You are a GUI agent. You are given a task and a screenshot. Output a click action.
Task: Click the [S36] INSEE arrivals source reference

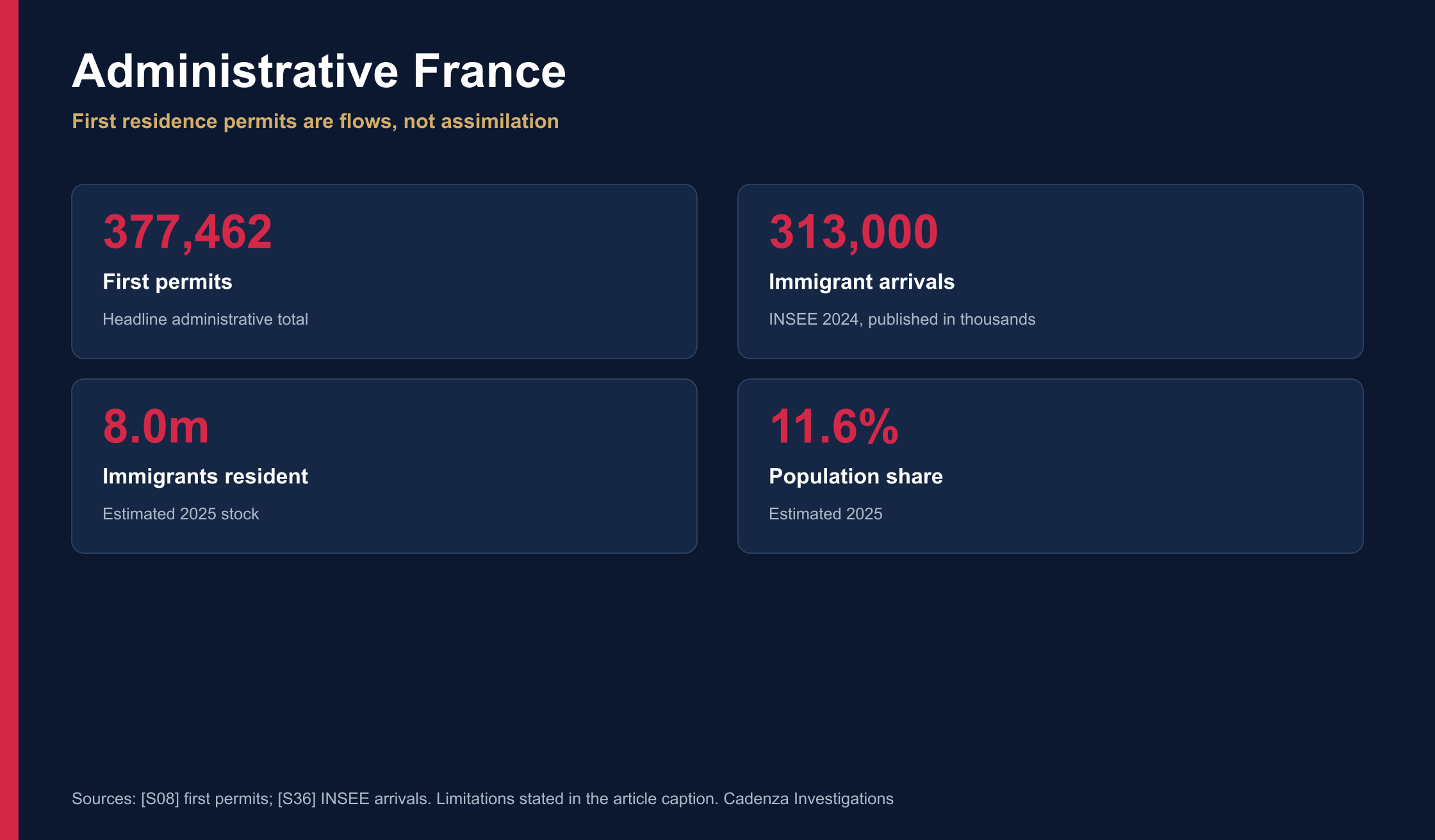(x=354, y=799)
